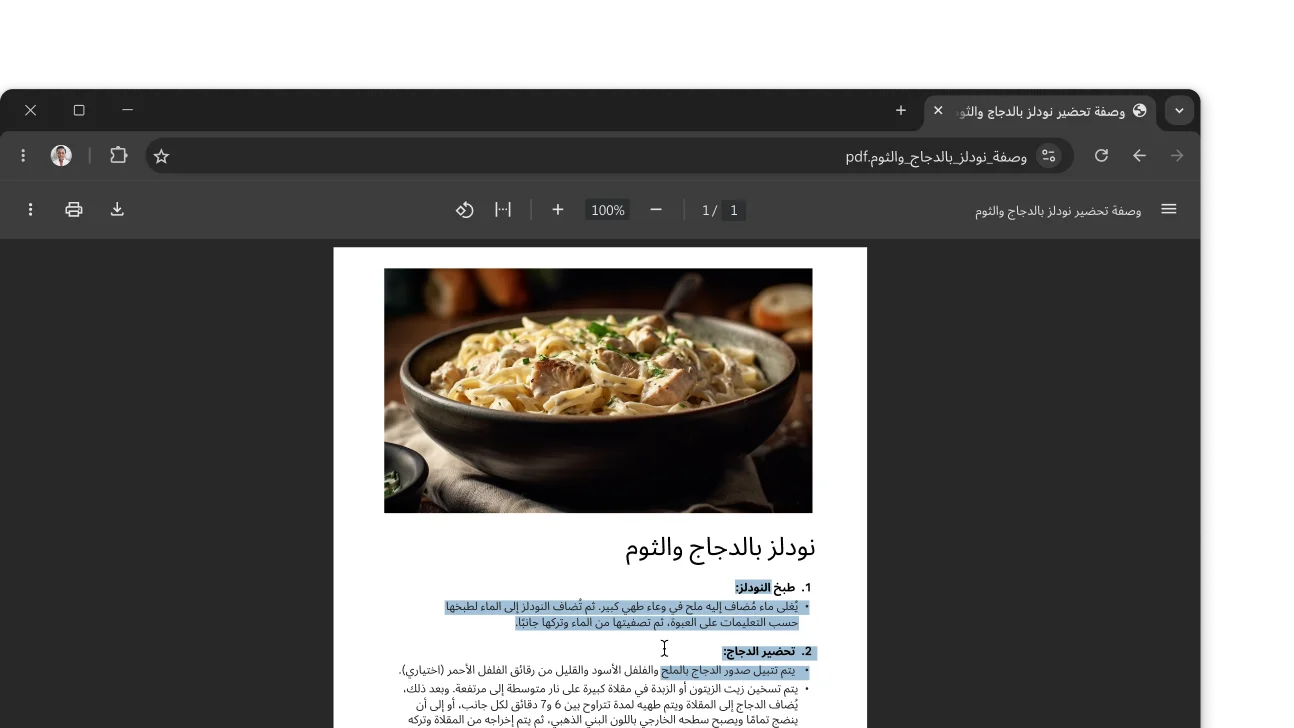Print the PDF document
1294x728 pixels.
point(73,209)
